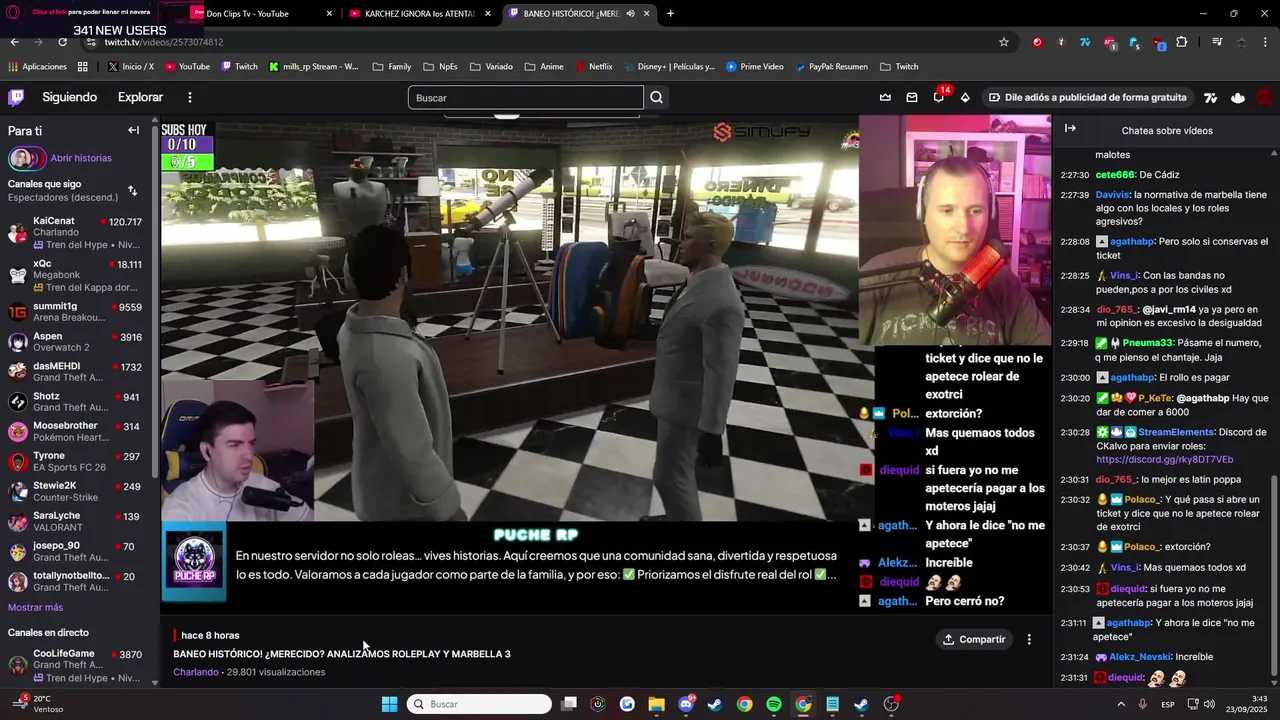This screenshot has height=720, width=1280.
Task: Switch to KARCHEZ IGNORA tab
Action: tap(421, 14)
